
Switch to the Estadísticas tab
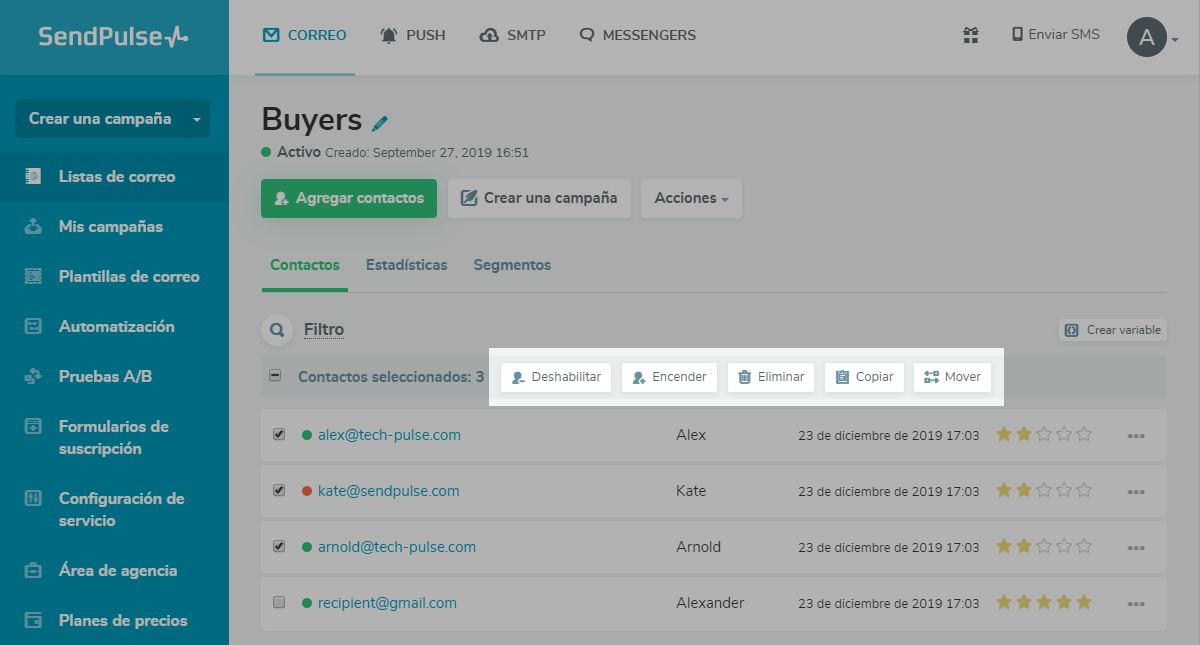(x=406, y=265)
